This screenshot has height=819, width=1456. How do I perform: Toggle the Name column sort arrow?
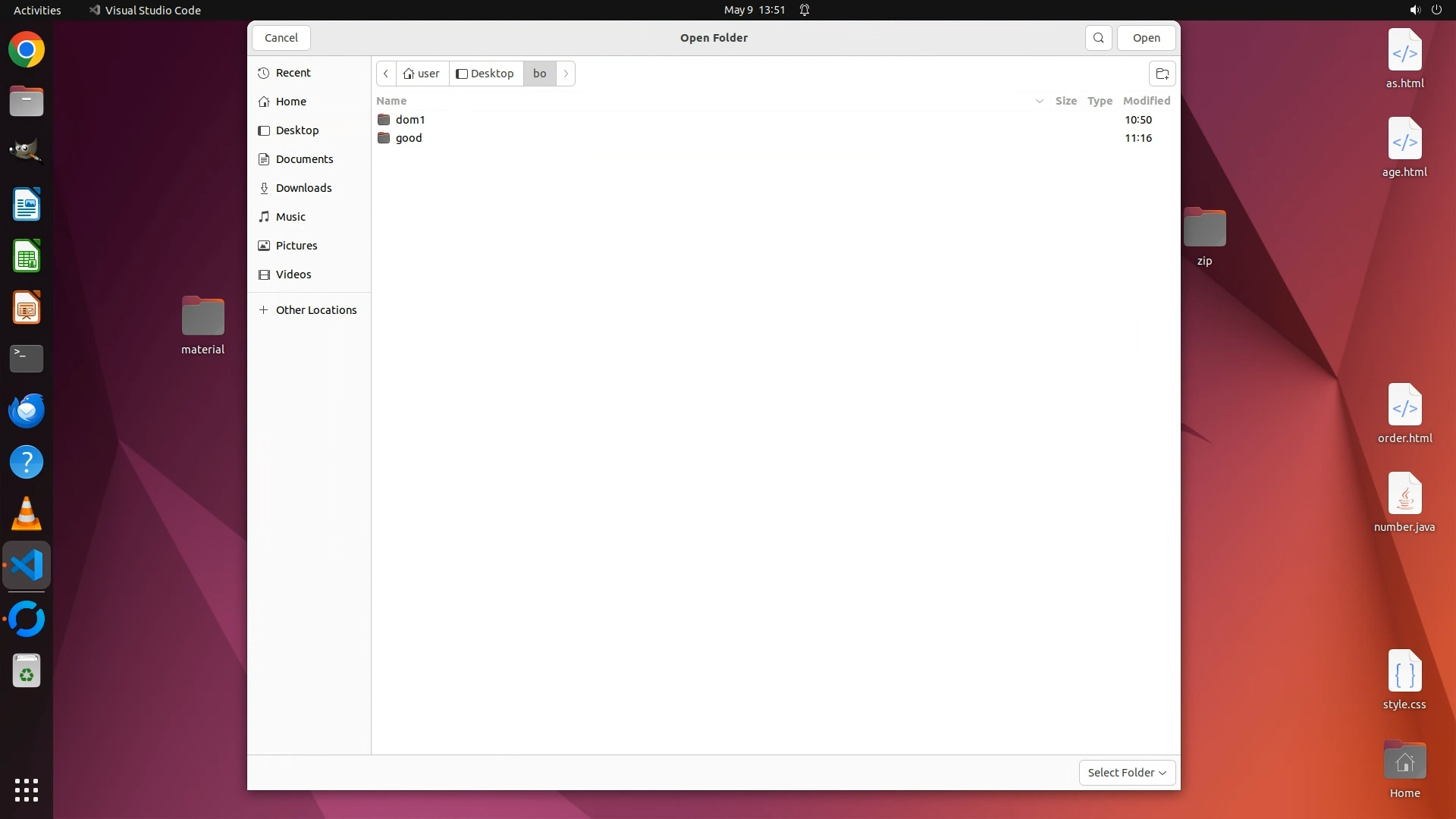click(x=1039, y=101)
